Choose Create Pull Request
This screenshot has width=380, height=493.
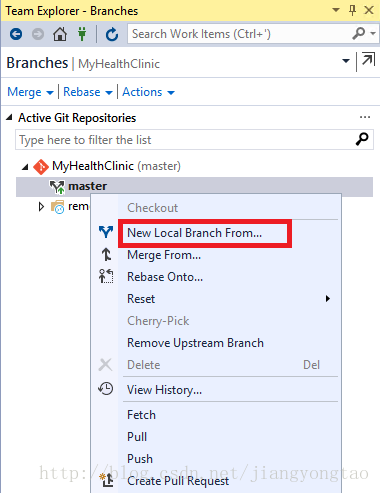click(178, 481)
